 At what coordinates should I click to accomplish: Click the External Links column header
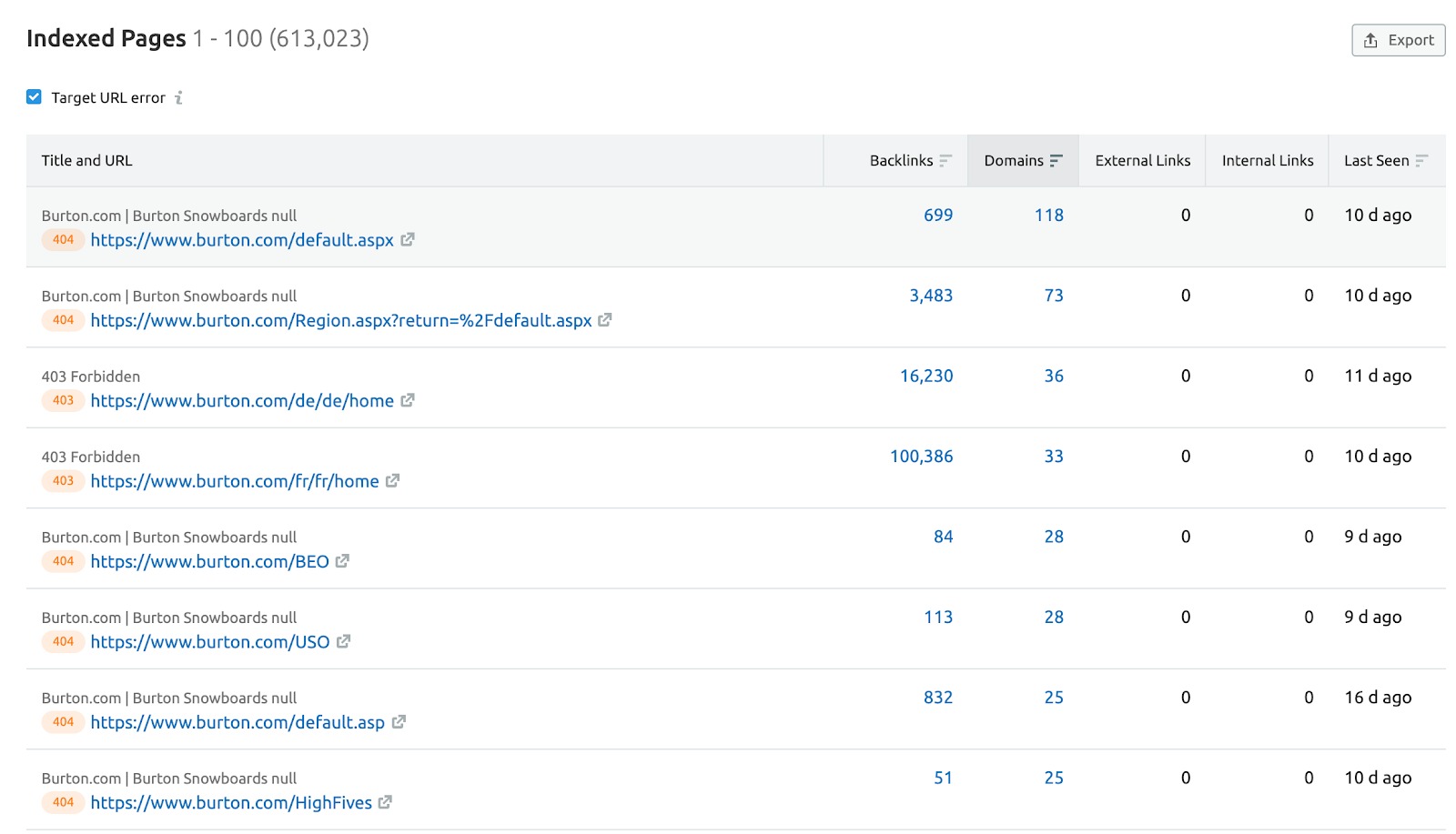click(1143, 160)
